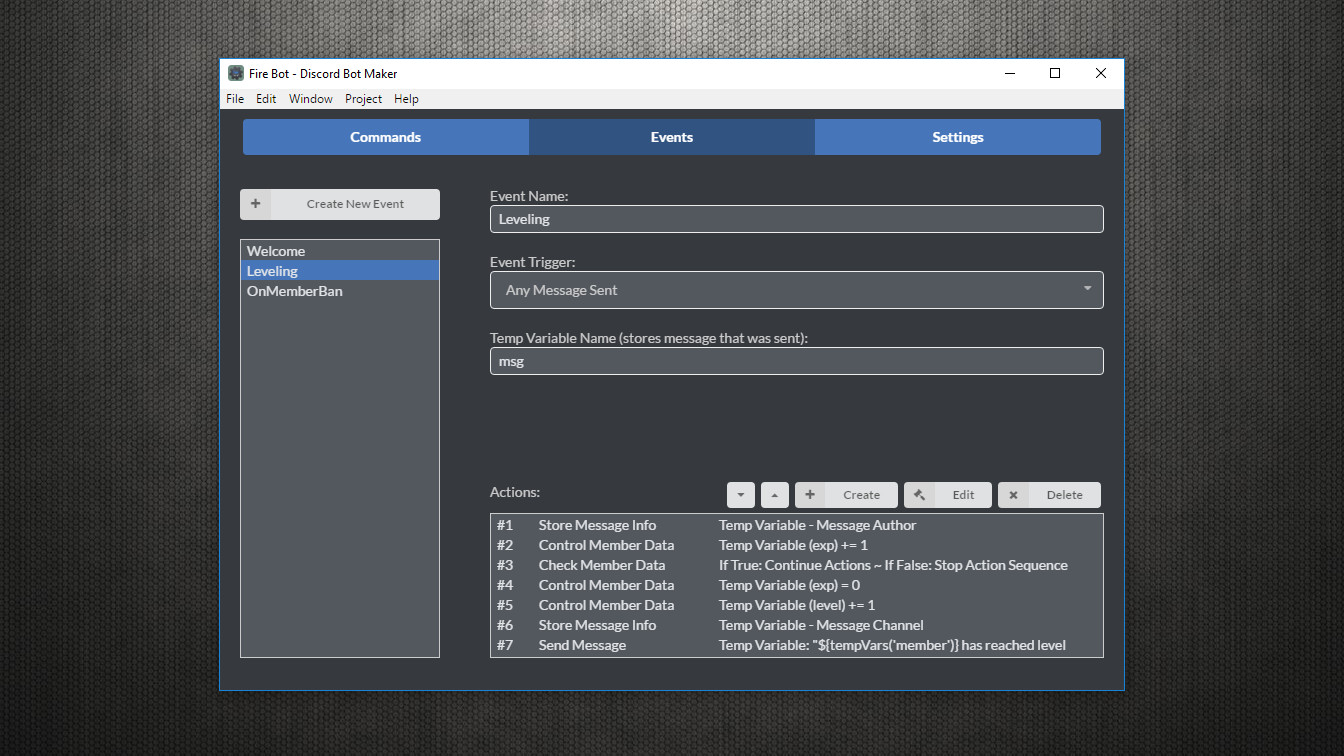Click the up arrow to reorder an action
Image resolution: width=1344 pixels, height=756 pixels.
pyautogui.click(x=774, y=494)
